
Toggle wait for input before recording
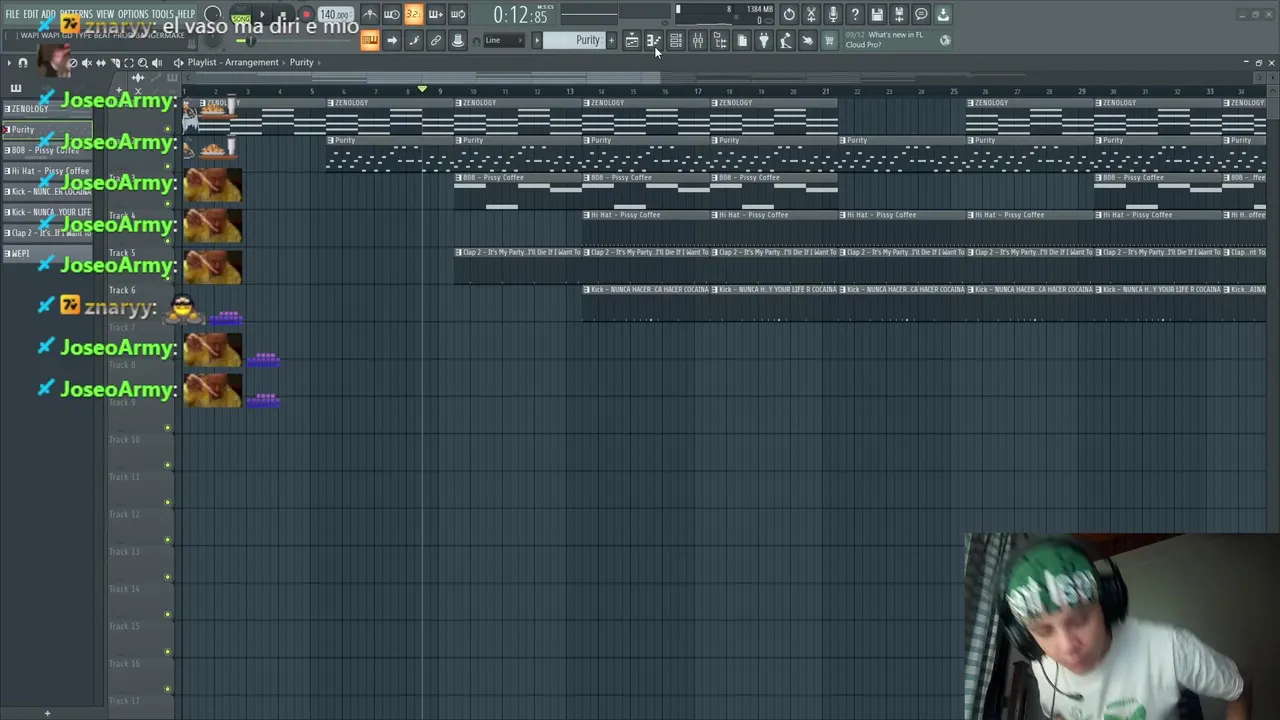391,14
